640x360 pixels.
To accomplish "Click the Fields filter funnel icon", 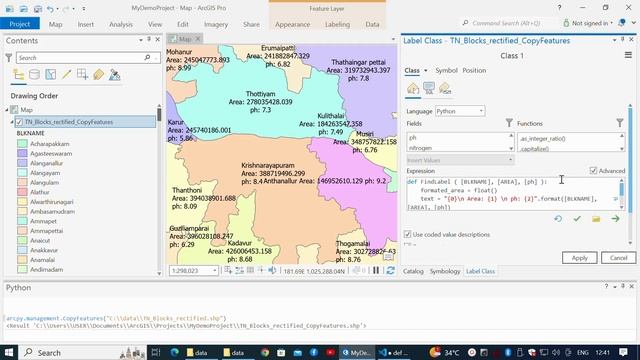I will (x=509, y=122).
